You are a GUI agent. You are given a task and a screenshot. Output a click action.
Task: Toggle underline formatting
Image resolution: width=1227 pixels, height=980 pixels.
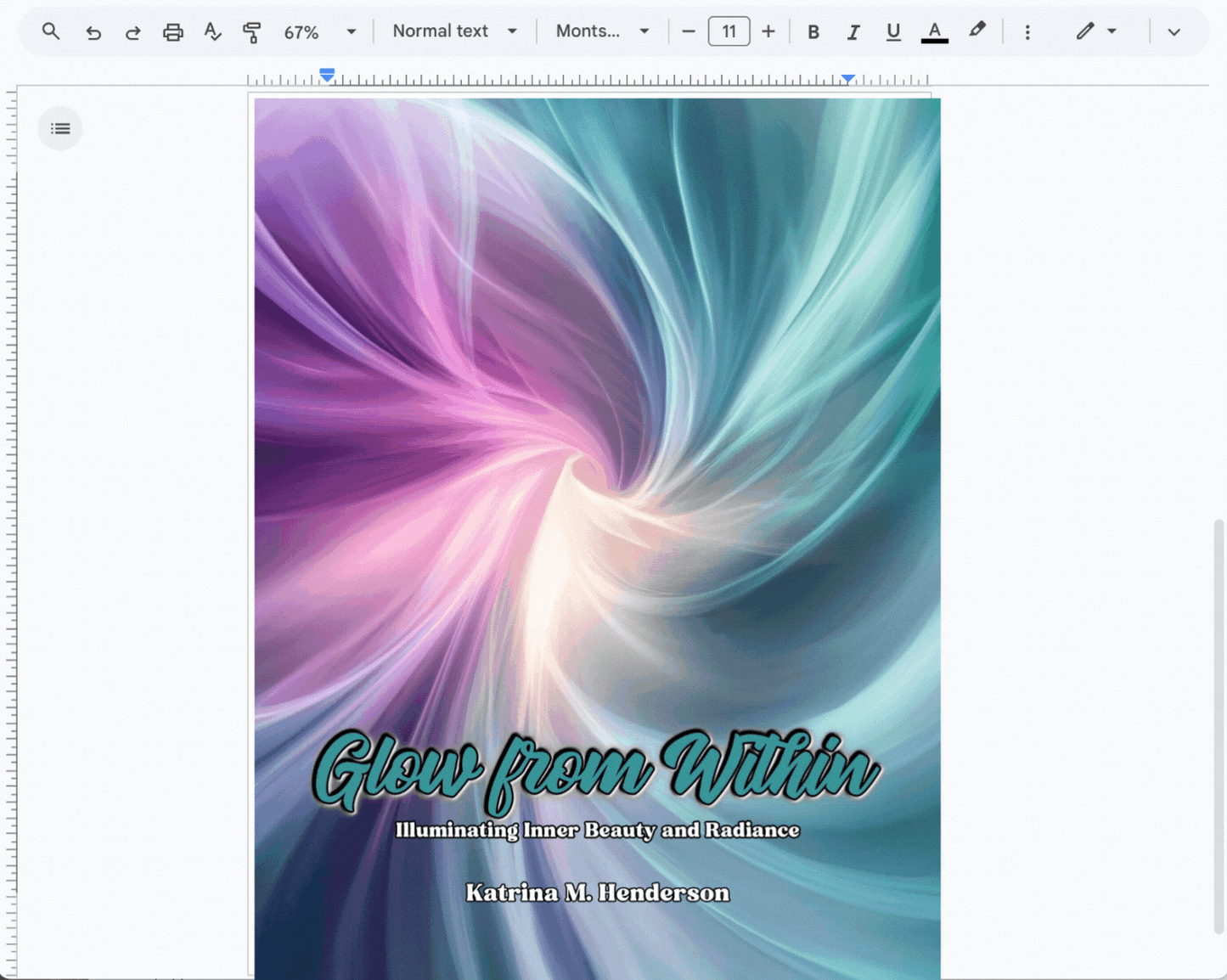892,31
